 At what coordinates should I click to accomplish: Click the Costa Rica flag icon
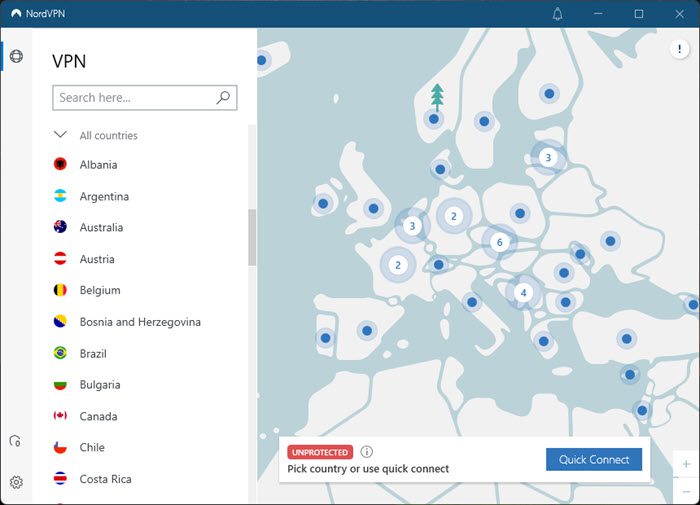pos(60,479)
